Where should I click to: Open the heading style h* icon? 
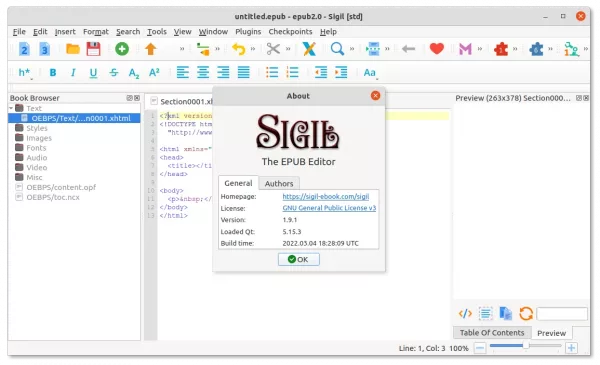pyautogui.click(x=24, y=72)
